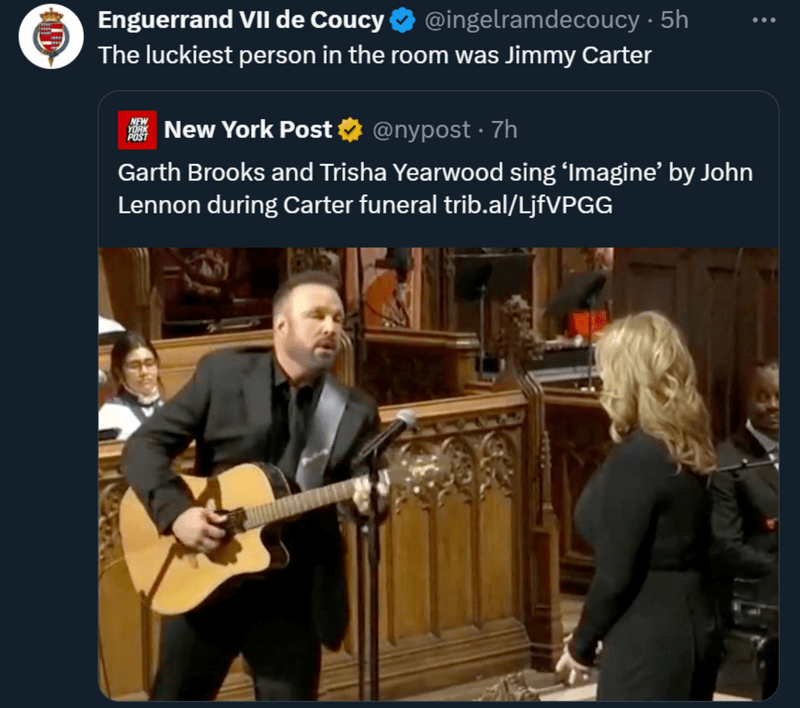Click the blue verified badge

(x=404, y=20)
